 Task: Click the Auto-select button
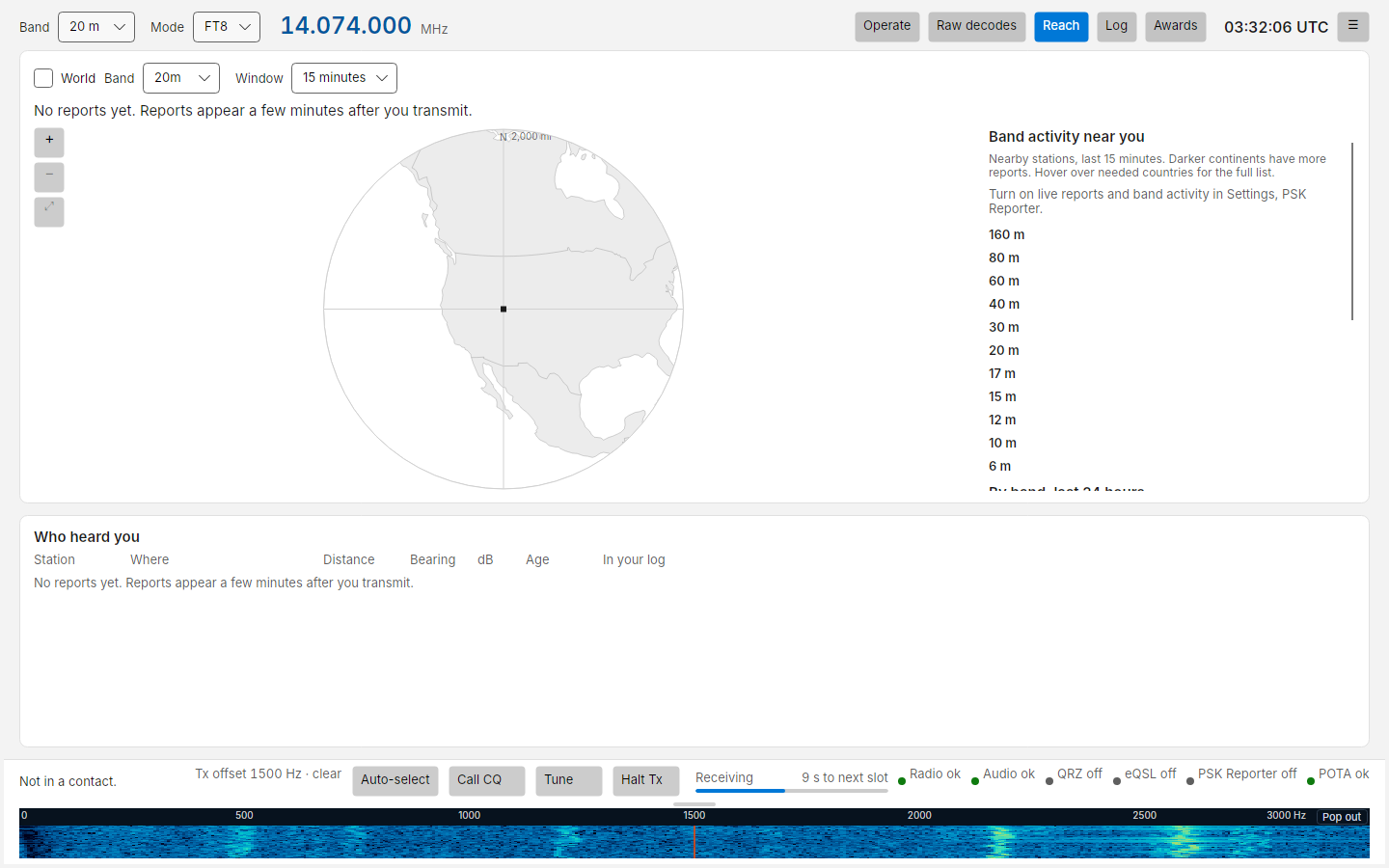point(395,781)
